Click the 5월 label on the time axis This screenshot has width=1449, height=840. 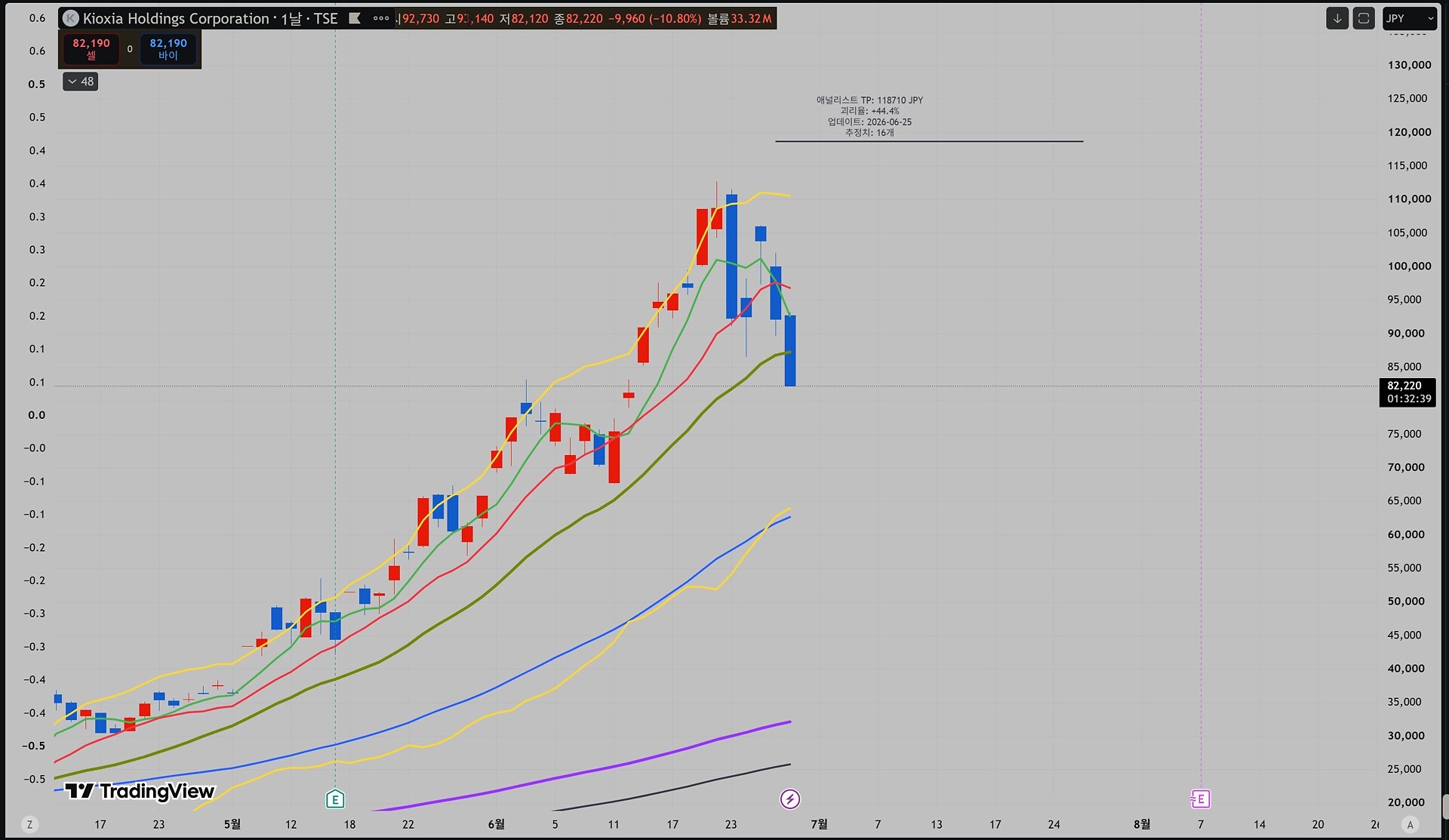232,824
